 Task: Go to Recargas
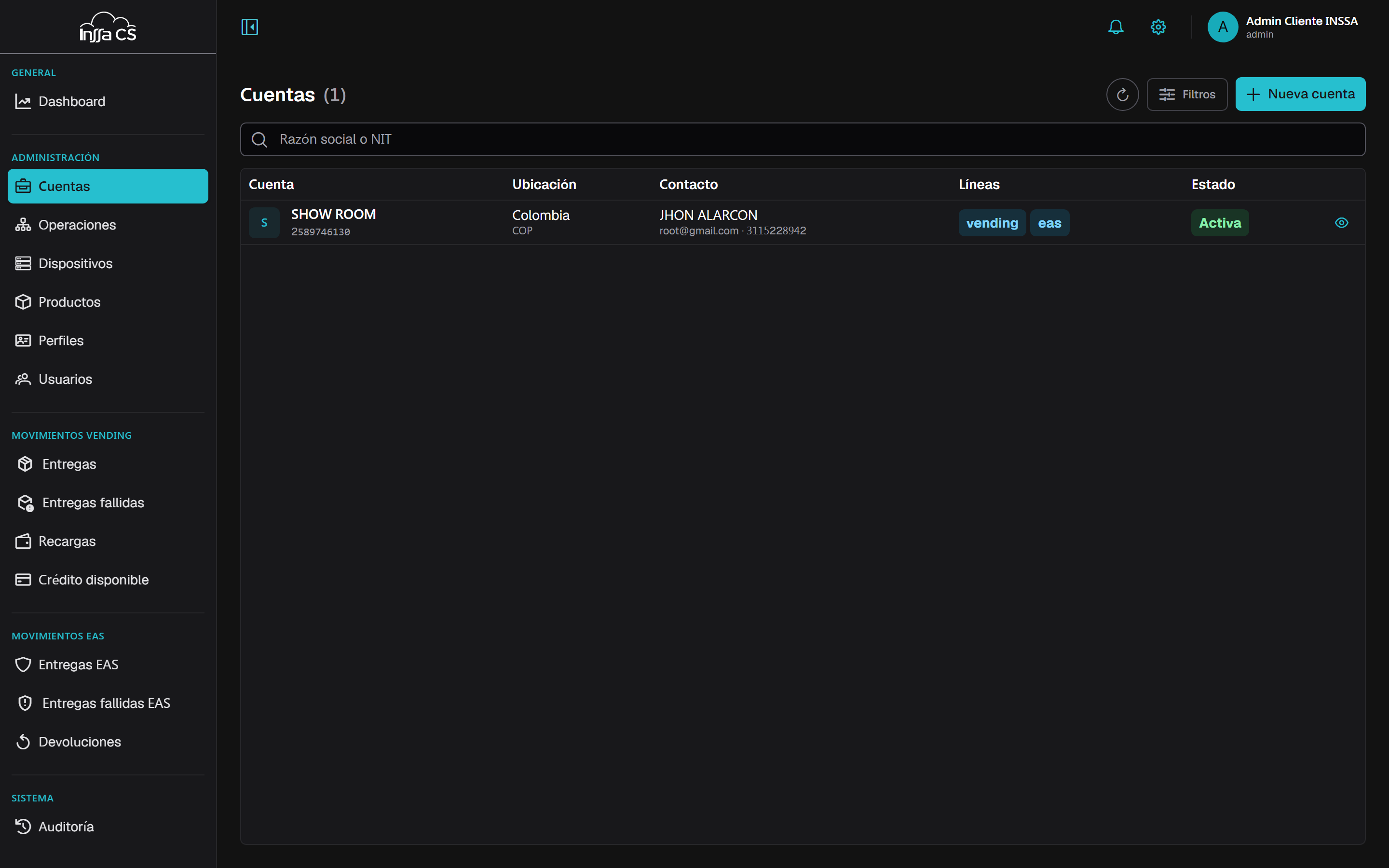point(108,542)
